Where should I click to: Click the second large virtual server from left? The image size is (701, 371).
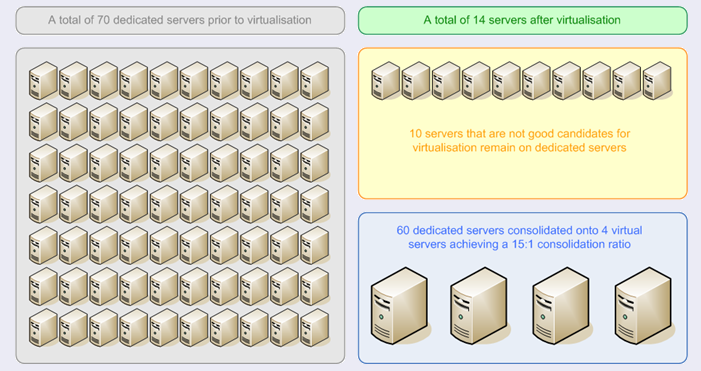tap(479, 306)
